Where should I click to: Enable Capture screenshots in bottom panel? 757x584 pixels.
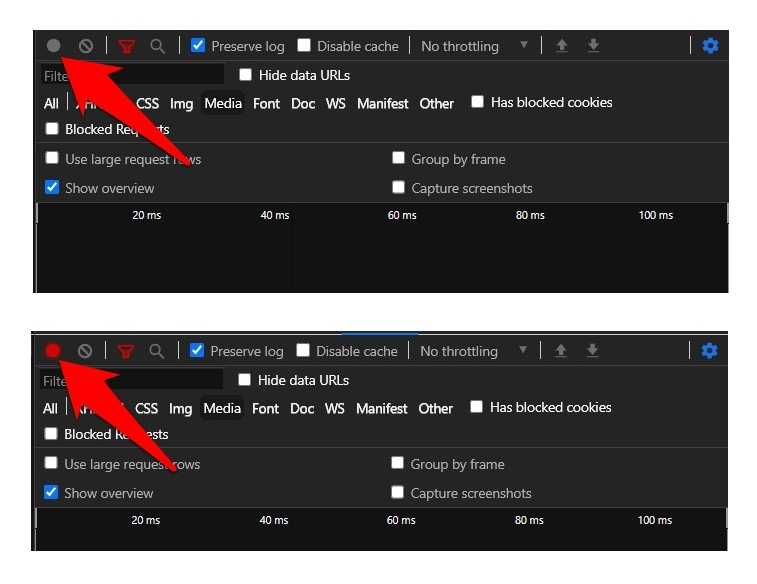(x=397, y=492)
